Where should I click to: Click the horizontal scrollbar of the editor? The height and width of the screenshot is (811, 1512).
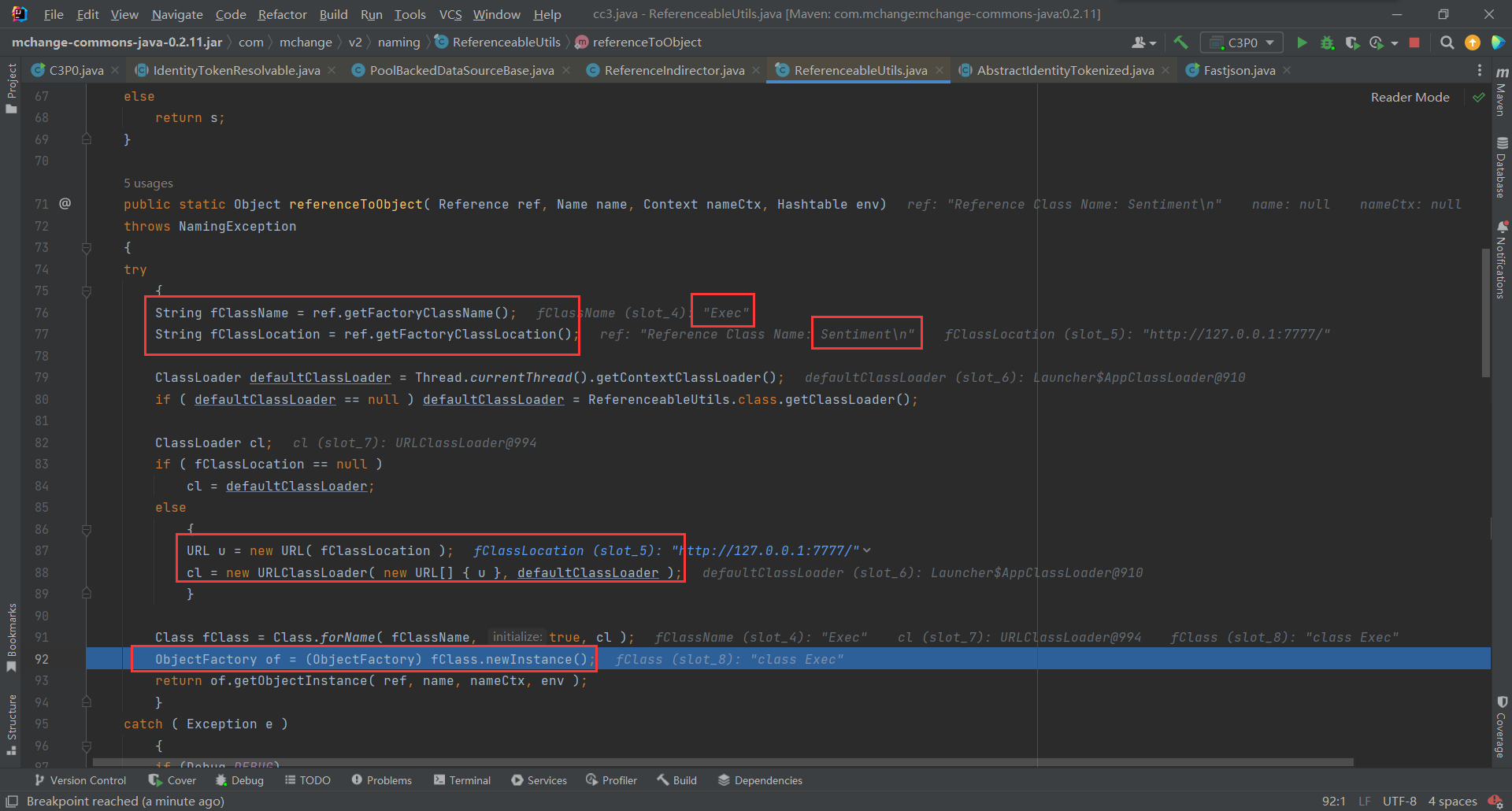723,762
